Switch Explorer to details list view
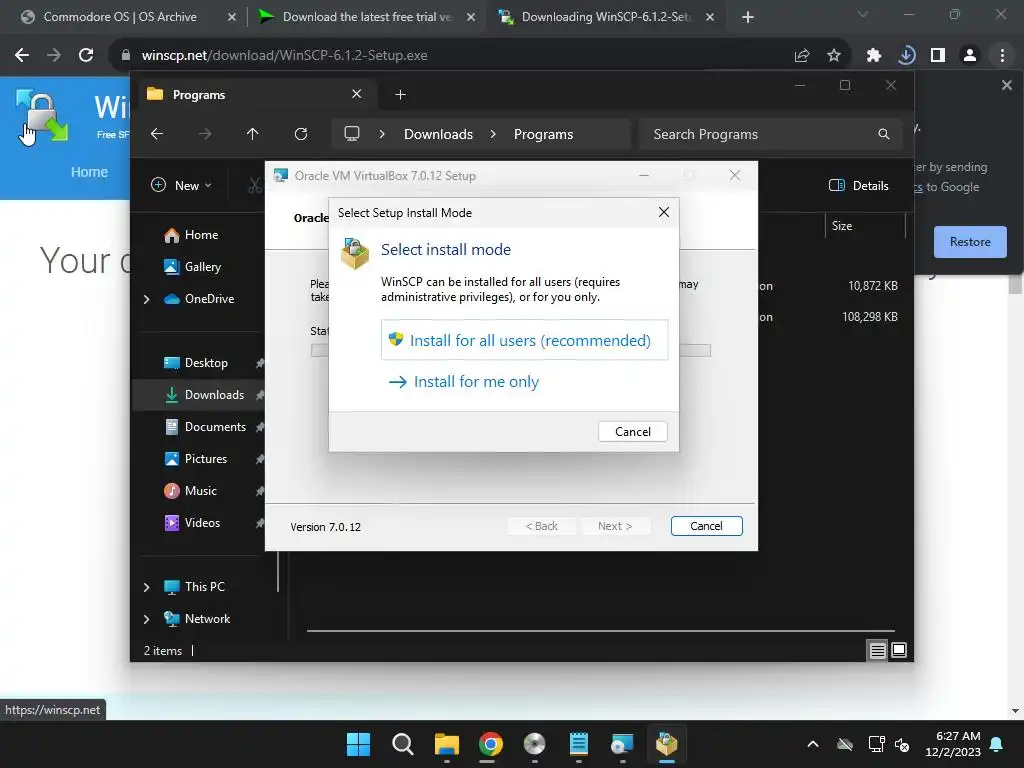The width and height of the screenshot is (1024, 768). (x=877, y=650)
